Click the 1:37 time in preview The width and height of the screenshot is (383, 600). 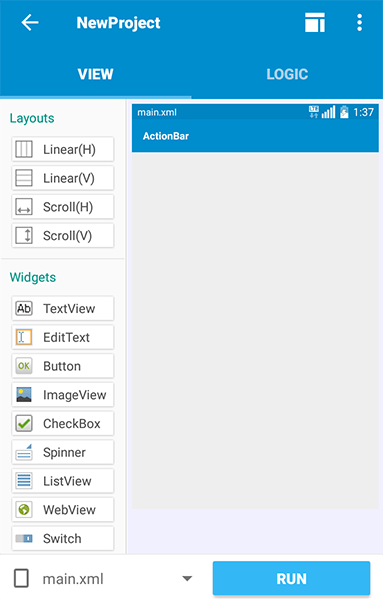pos(363,112)
